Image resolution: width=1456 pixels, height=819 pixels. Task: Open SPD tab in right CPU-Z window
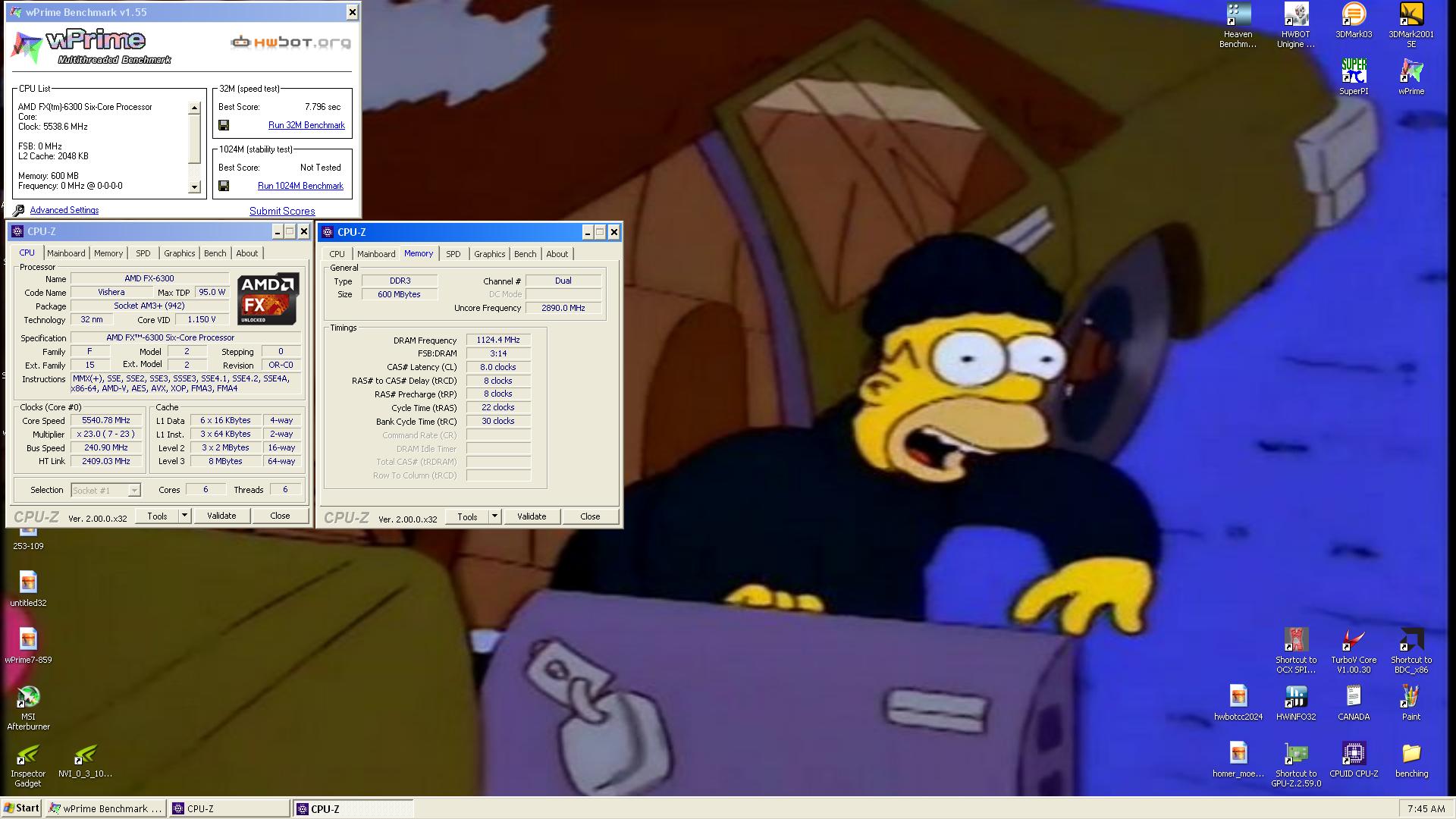click(x=453, y=254)
